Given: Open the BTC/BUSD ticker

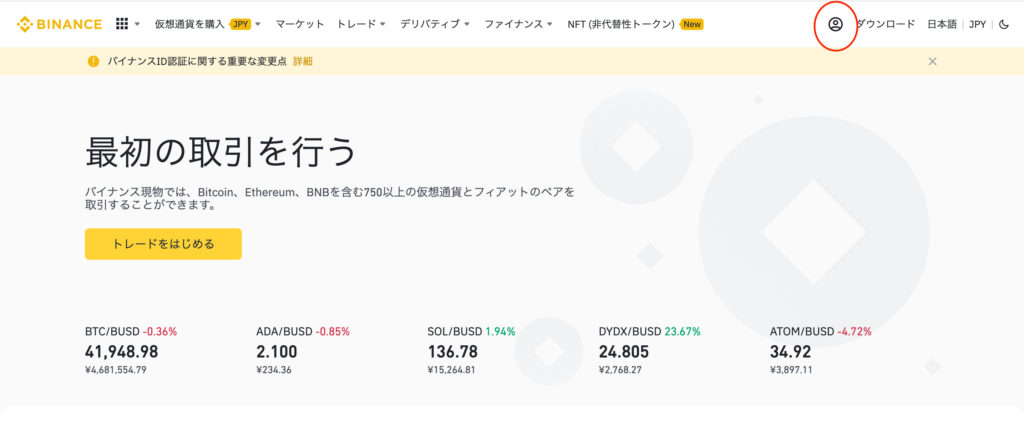Looking at the screenshot, I should pos(131,352).
